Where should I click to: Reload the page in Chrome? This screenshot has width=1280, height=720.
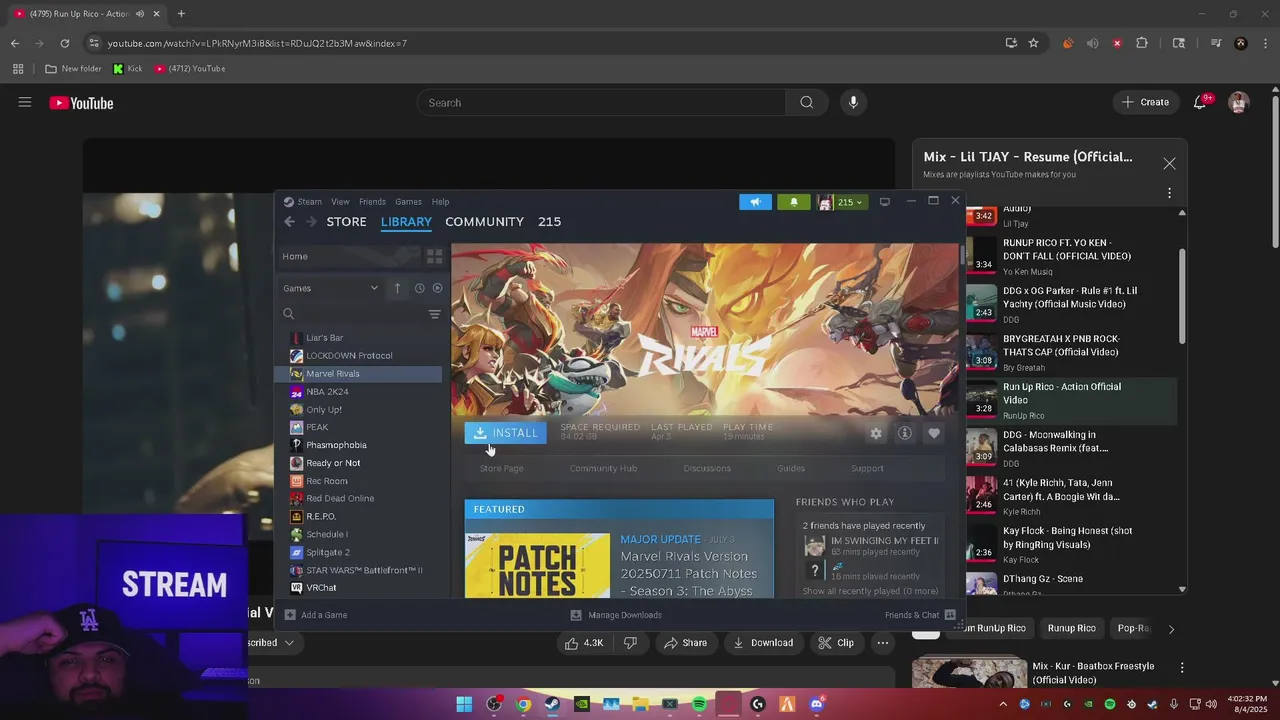(65, 43)
